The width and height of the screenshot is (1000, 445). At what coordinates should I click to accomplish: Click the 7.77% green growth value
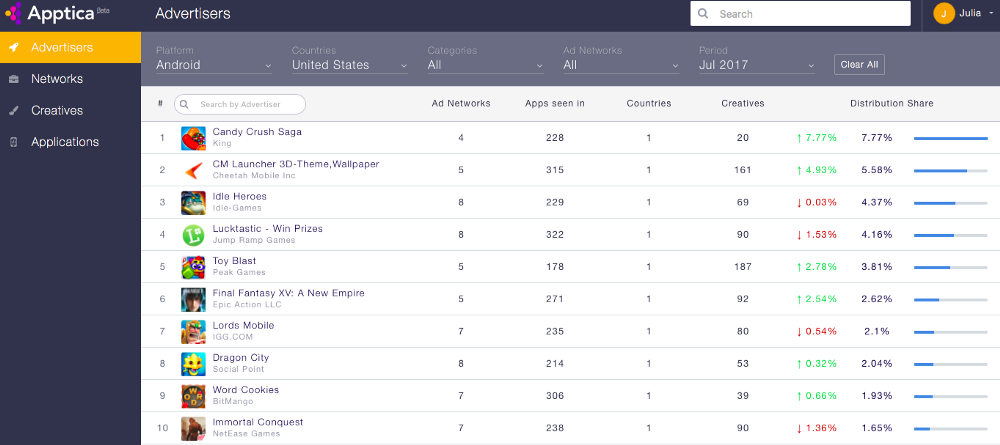[816, 138]
